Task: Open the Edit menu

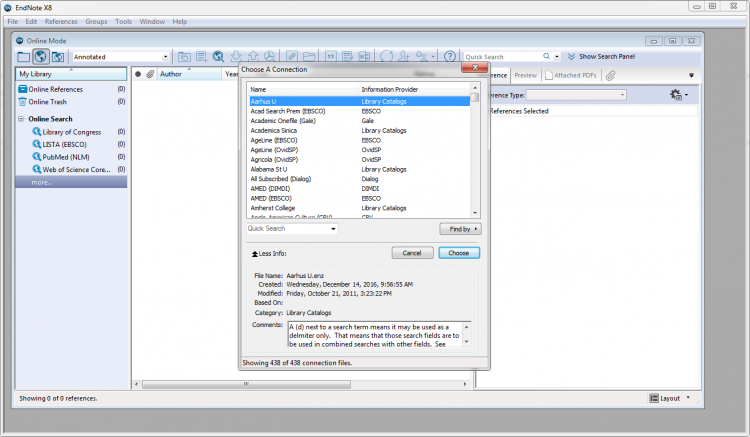Action: pyautogui.click(x=31, y=22)
